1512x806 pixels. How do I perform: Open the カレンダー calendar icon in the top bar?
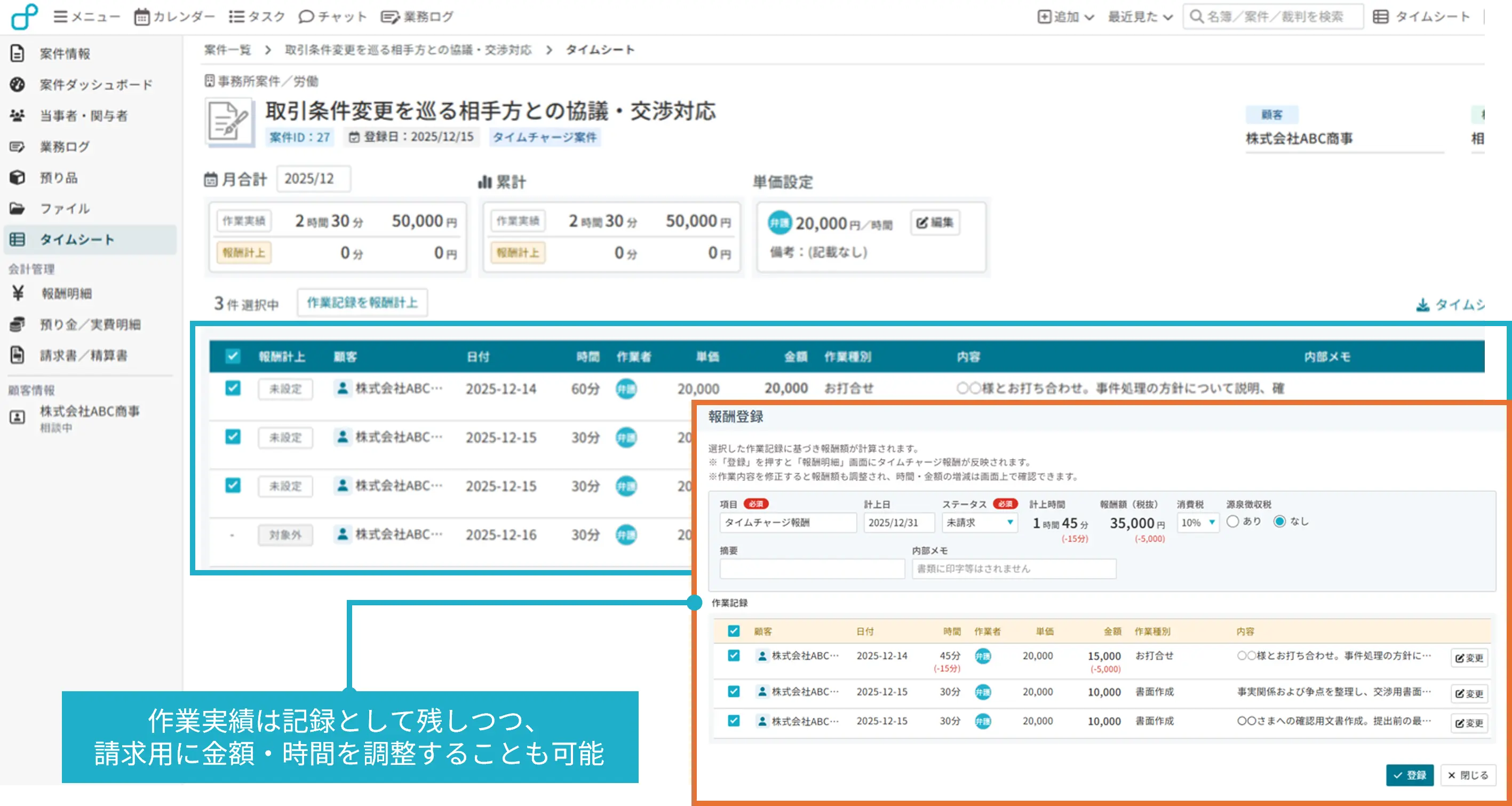pos(141,17)
